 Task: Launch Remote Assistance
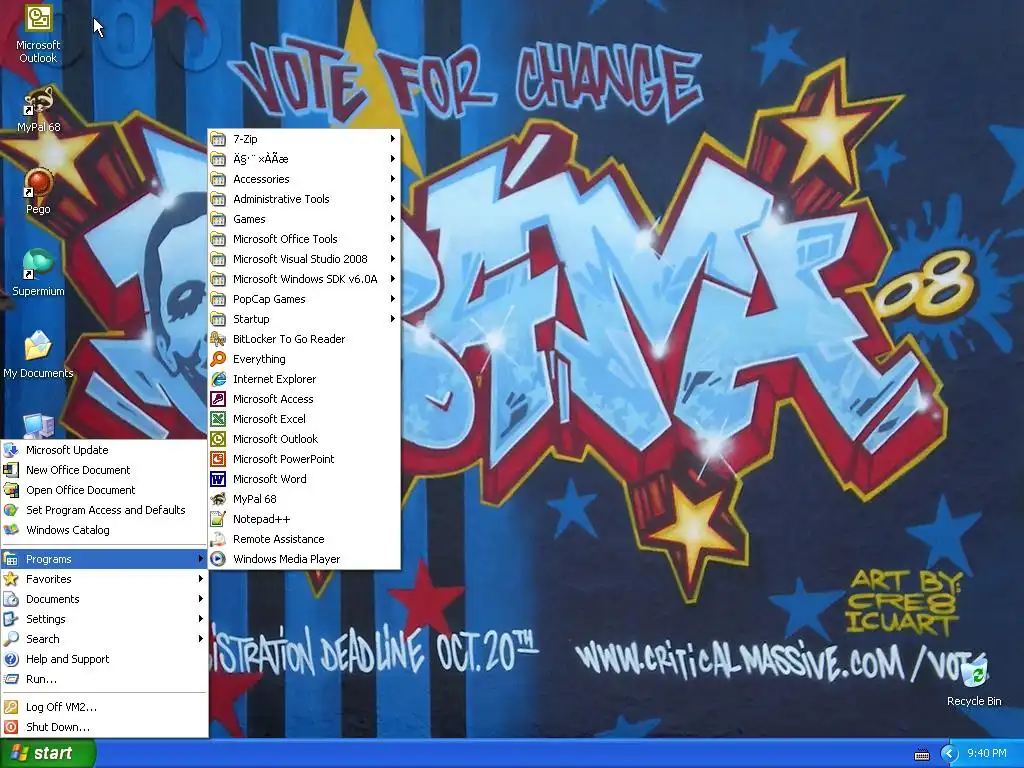pyautogui.click(x=304, y=539)
